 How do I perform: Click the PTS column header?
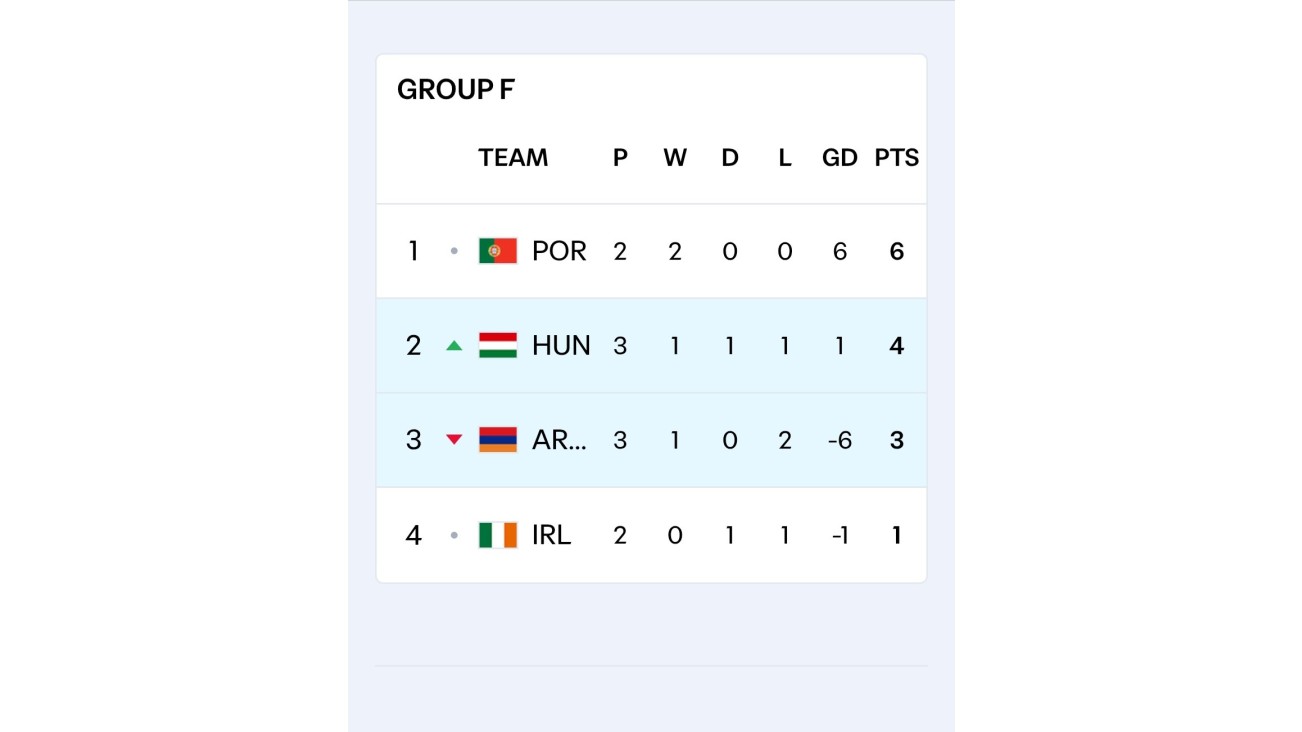896,158
